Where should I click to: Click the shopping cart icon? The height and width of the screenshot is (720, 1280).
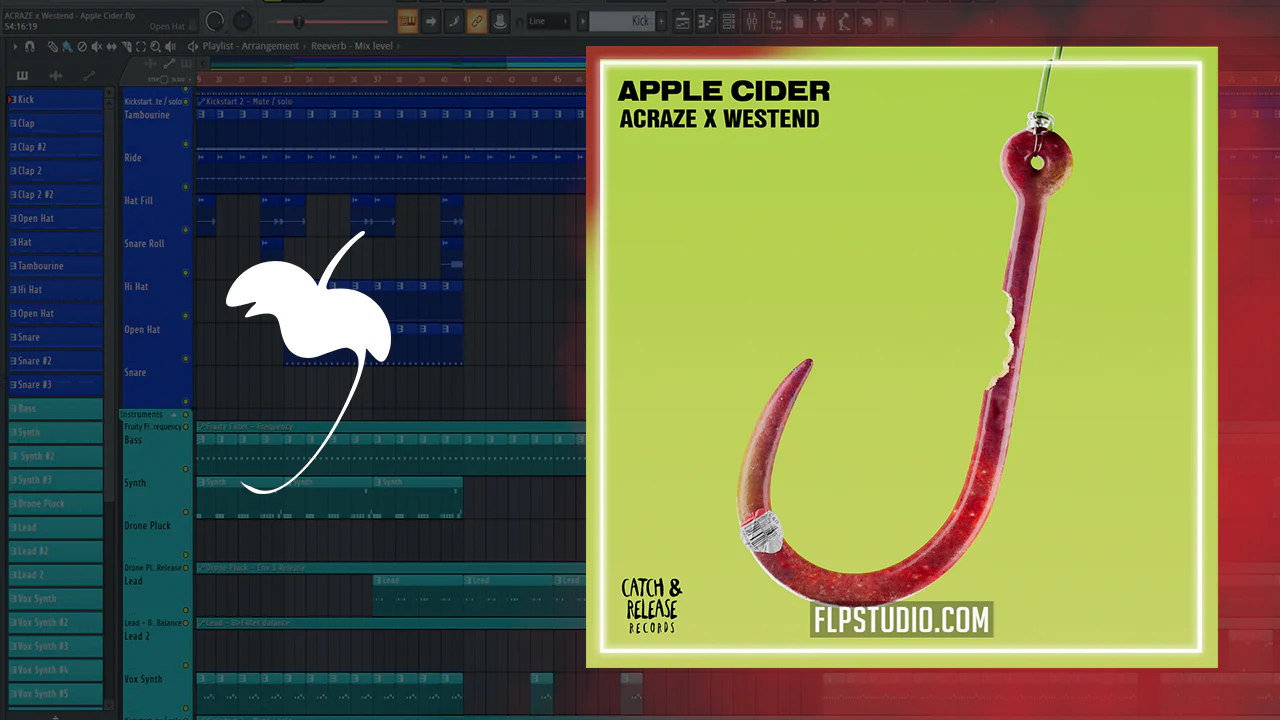(889, 21)
